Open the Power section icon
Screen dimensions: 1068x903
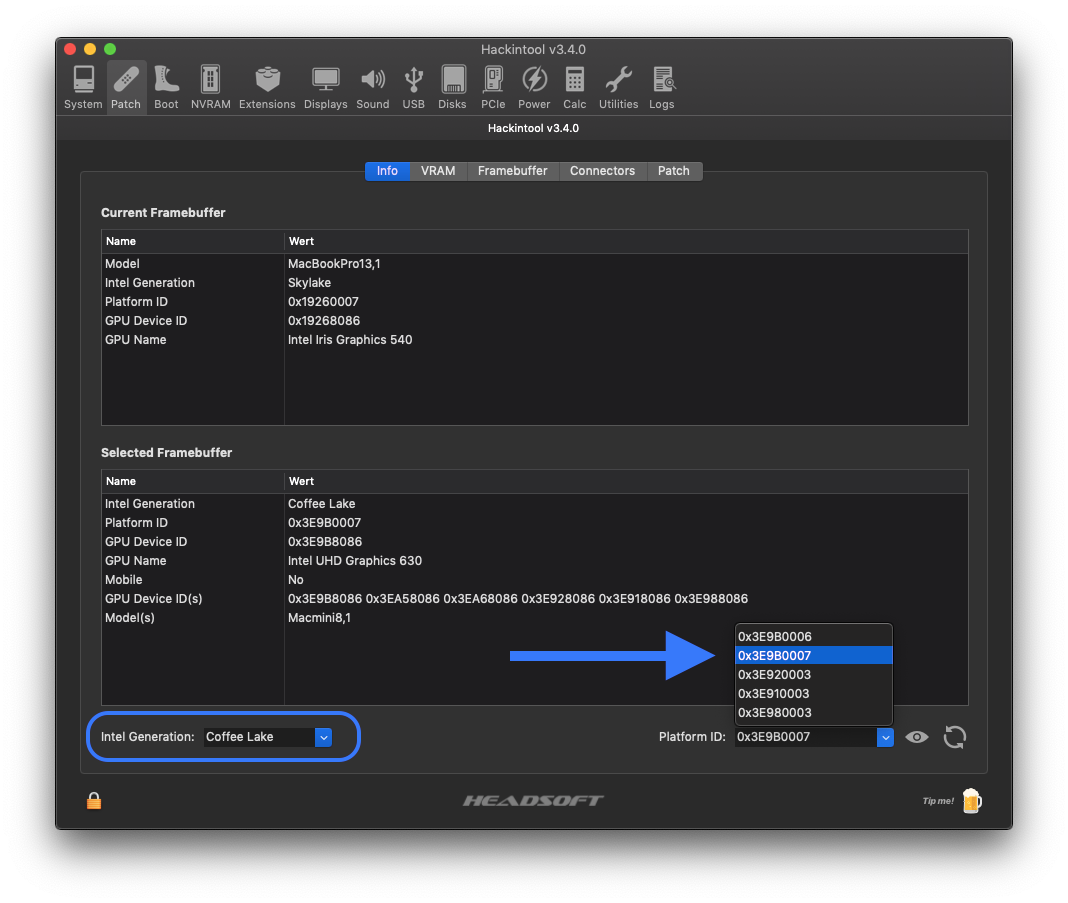pyautogui.click(x=534, y=86)
